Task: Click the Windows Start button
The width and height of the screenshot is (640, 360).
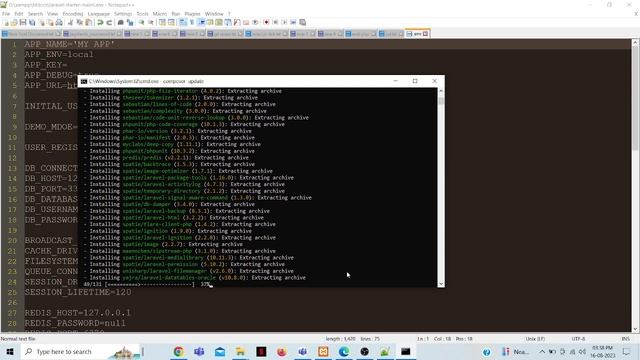Action: (10, 351)
